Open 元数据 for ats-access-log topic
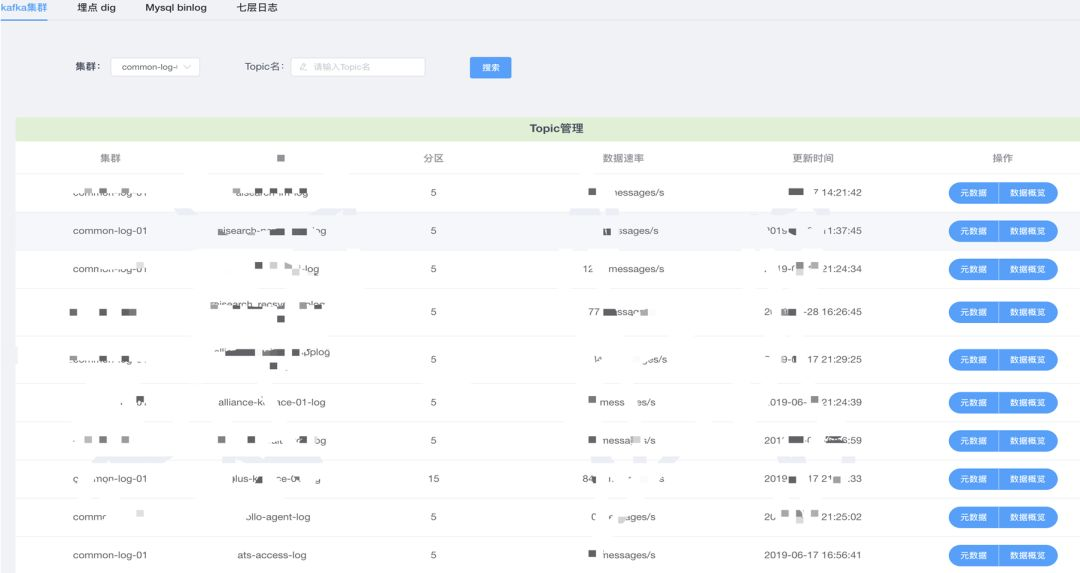This screenshot has height=573, width=1080. (x=973, y=555)
